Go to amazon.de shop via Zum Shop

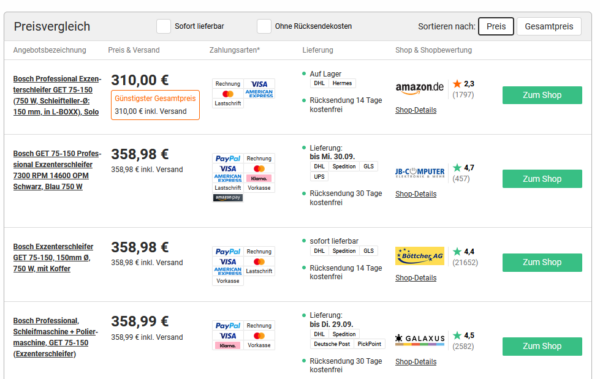pyautogui.click(x=542, y=95)
